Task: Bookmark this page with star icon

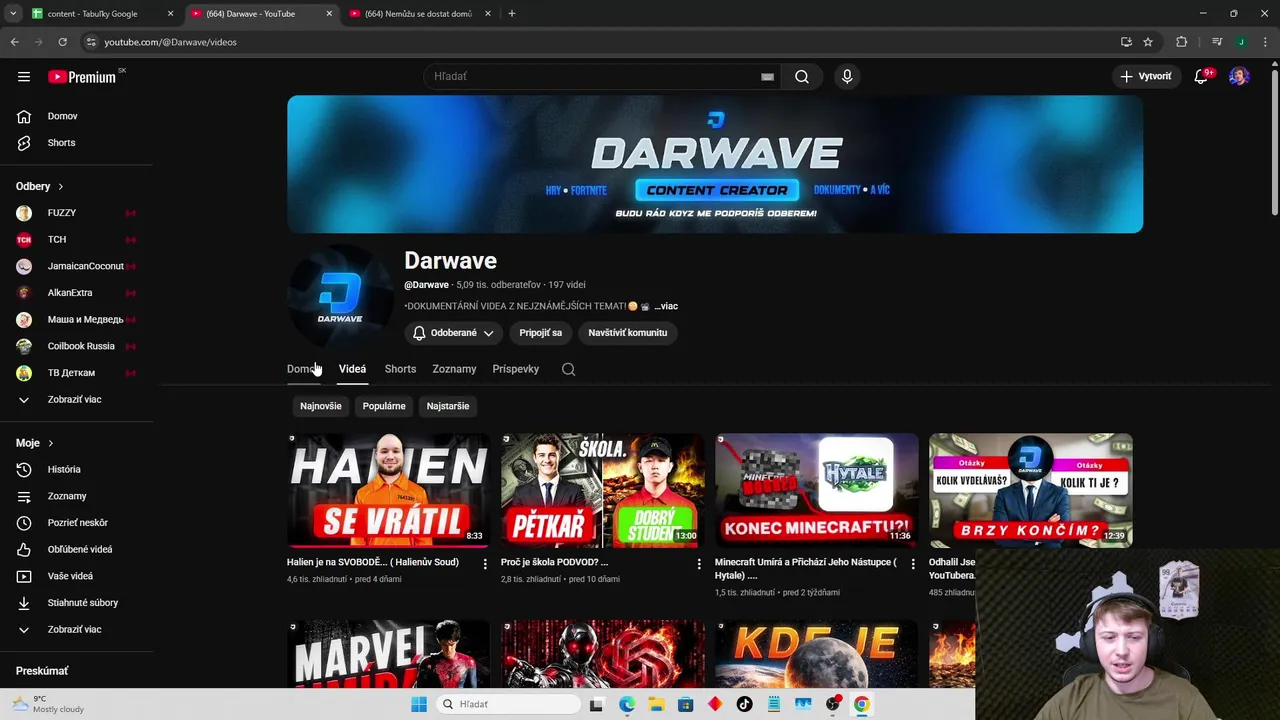Action: tap(1148, 42)
